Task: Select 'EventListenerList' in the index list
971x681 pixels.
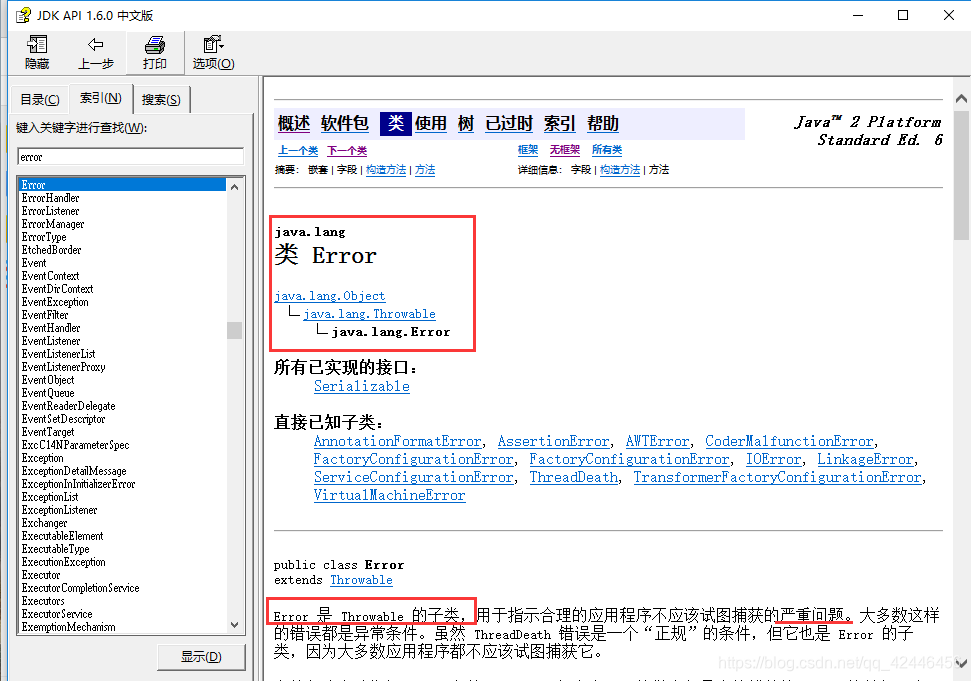Action: click(58, 354)
